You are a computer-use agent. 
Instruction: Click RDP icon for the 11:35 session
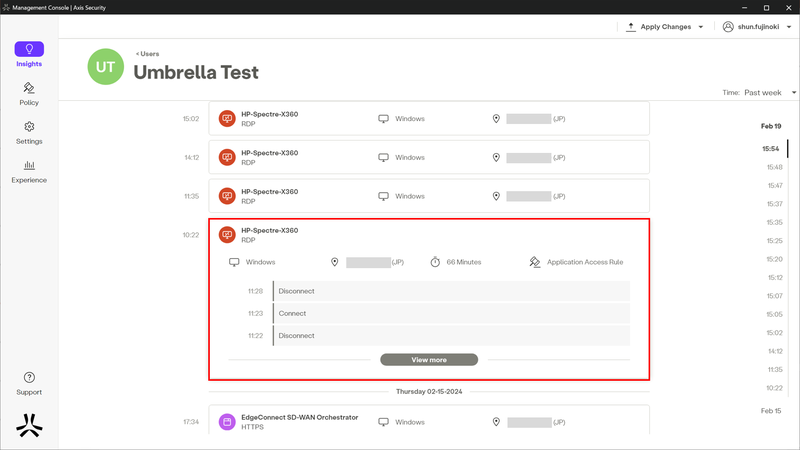click(x=227, y=196)
